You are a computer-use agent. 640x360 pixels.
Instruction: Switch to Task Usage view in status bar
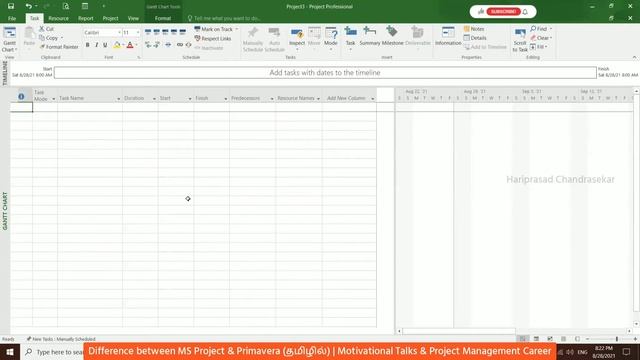point(536,339)
